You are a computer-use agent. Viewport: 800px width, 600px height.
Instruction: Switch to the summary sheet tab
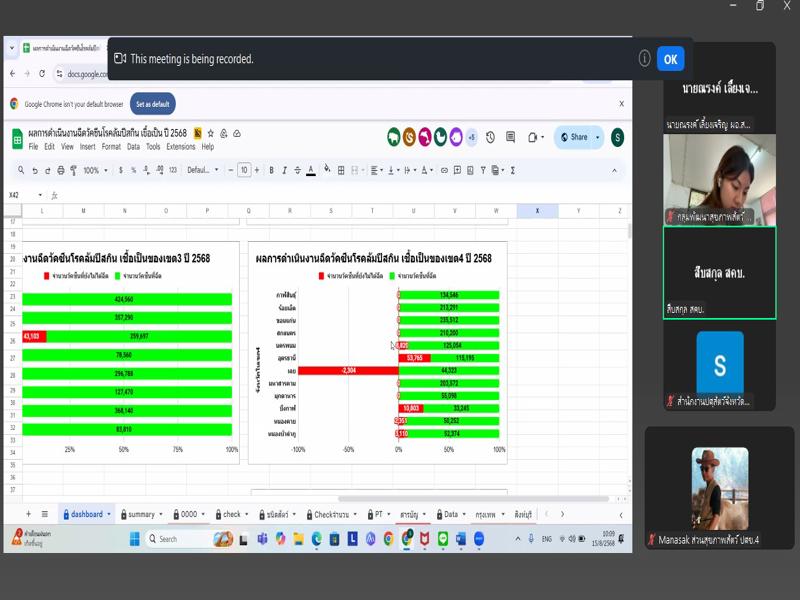(x=141, y=514)
